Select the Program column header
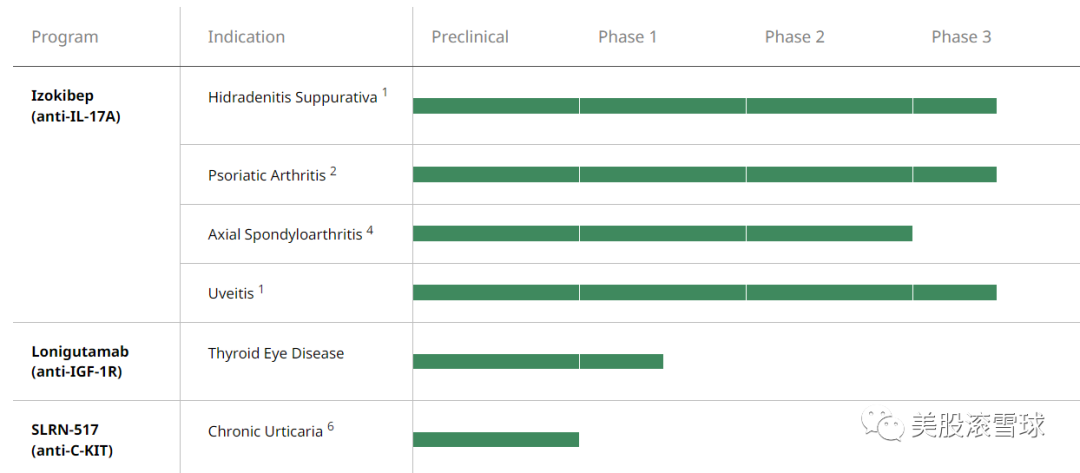Viewport: 1080px width, 473px height. [65, 37]
